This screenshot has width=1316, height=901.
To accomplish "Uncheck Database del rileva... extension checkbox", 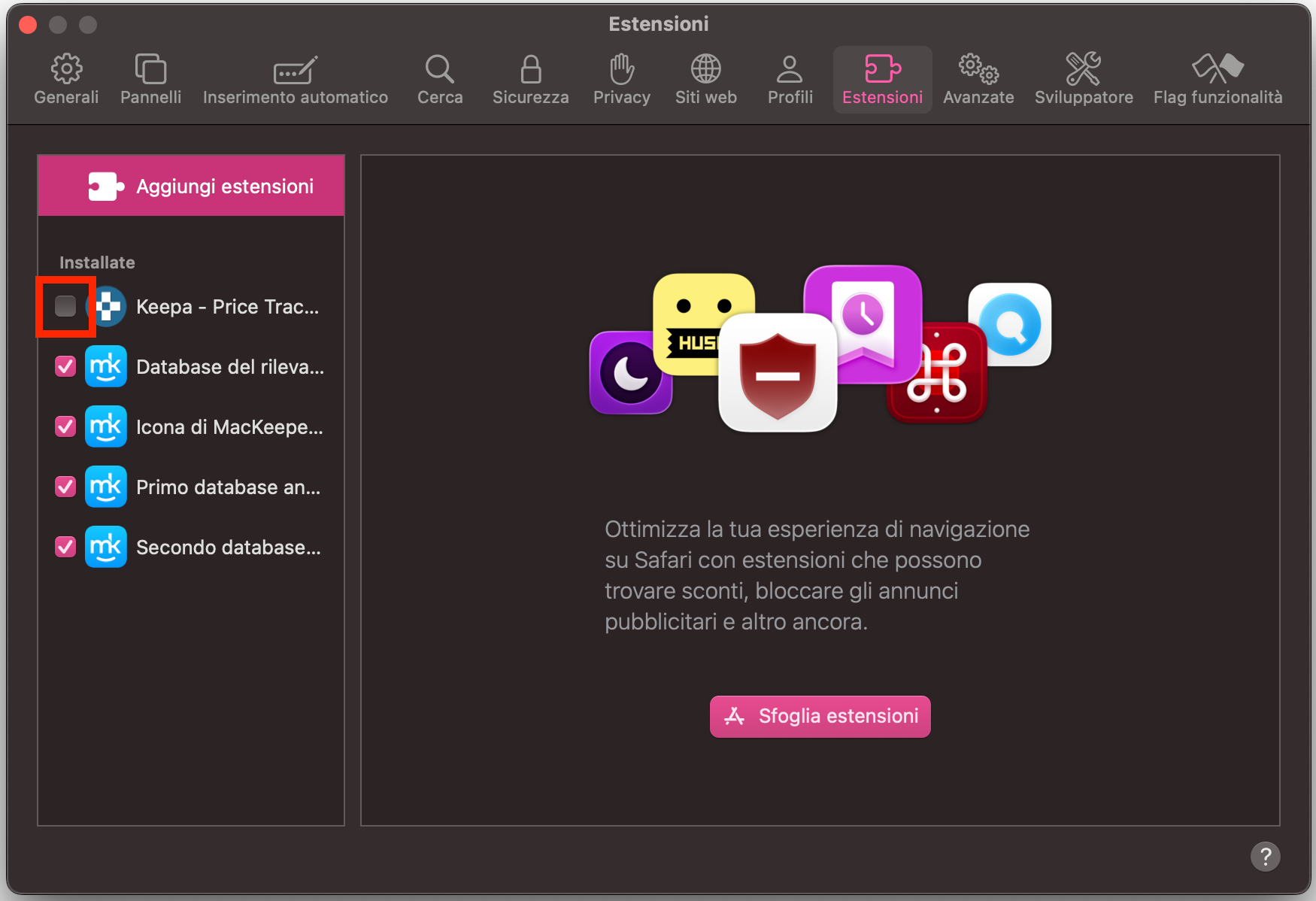I will 65,366.
